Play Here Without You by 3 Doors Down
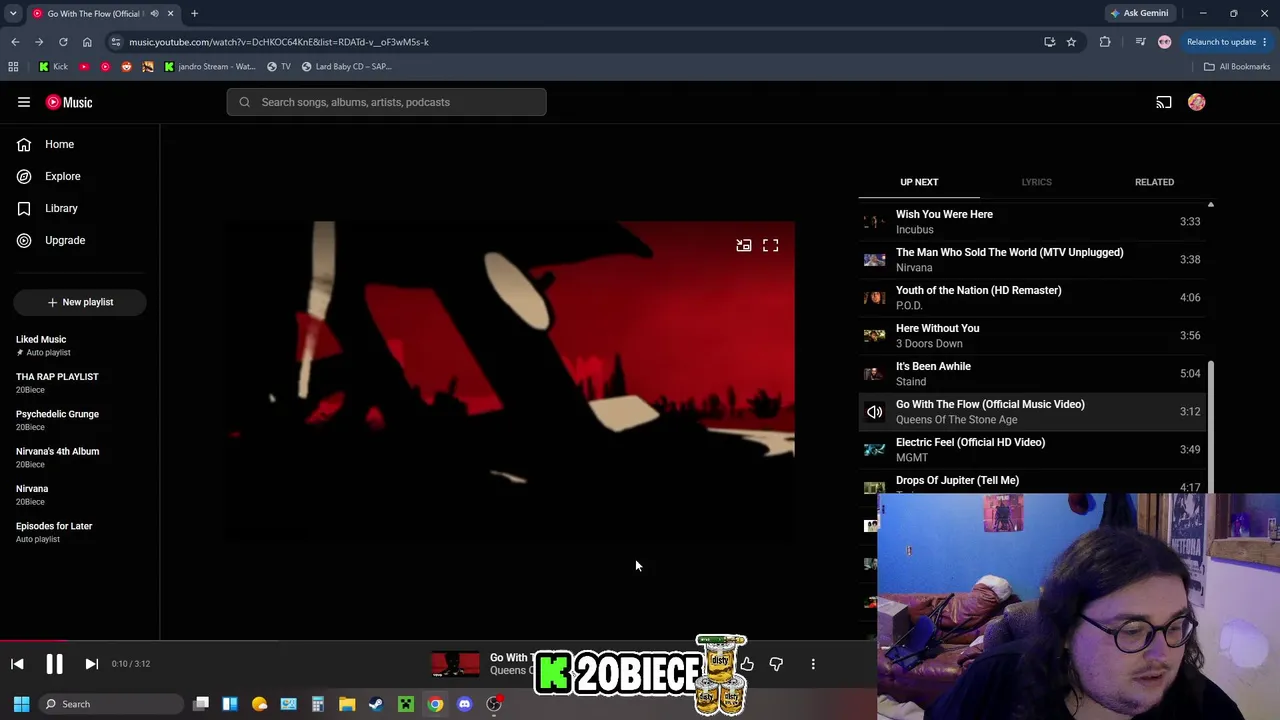Image resolution: width=1280 pixels, height=720 pixels. 1032,335
